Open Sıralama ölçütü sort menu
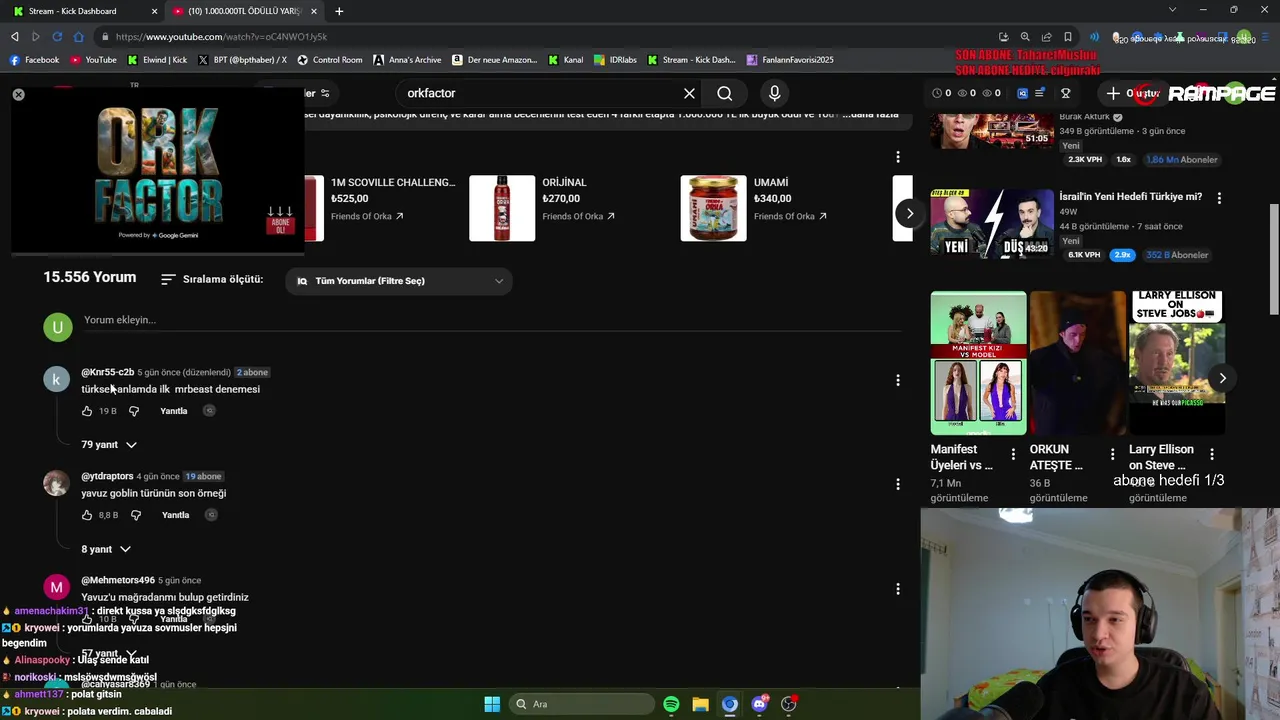The width and height of the screenshot is (1280, 720). pos(212,279)
